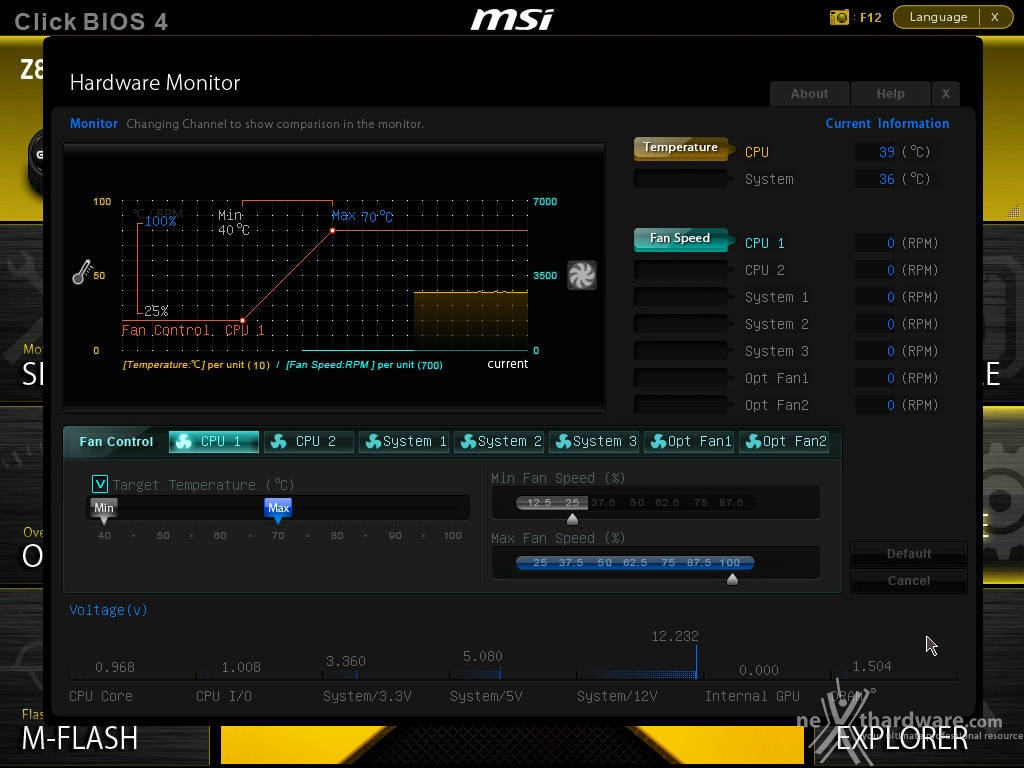Click the CPU I/O voltage value 1.008
The height and width of the screenshot is (768, 1024).
pos(241,667)
